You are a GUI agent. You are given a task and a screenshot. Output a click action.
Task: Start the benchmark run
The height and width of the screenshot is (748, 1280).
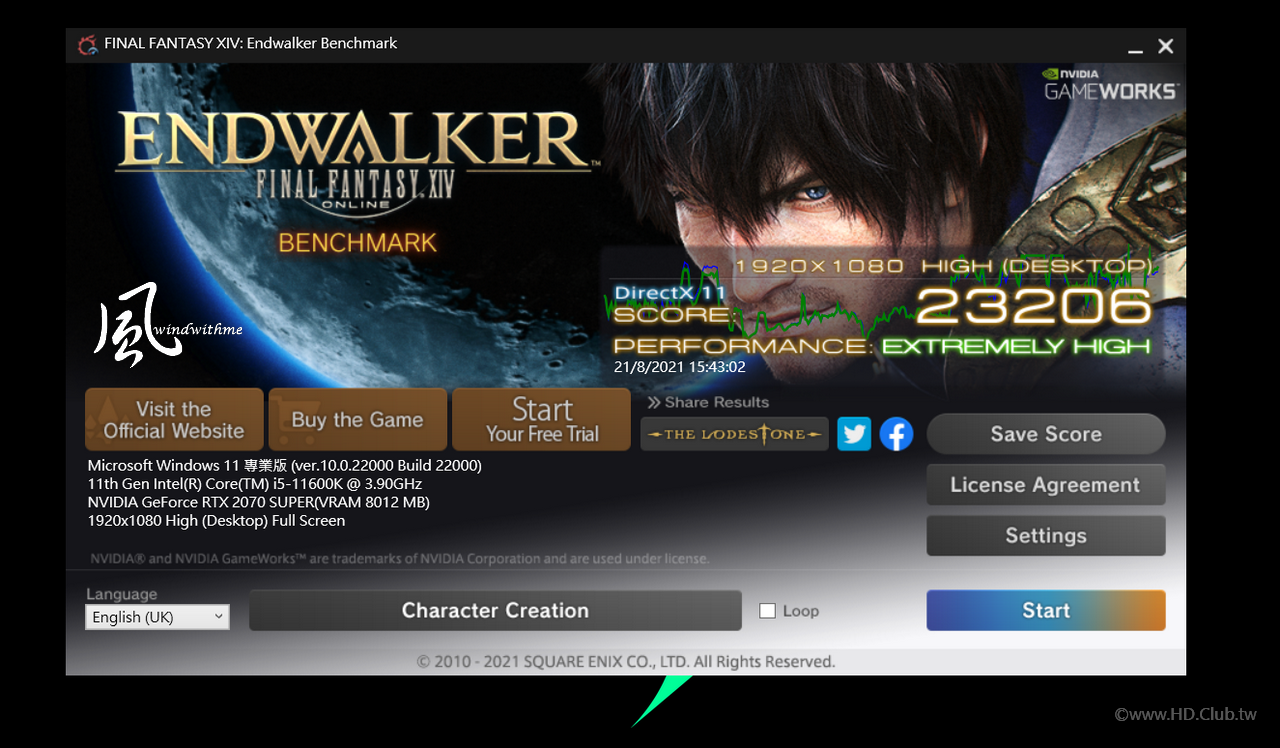point(1046,610)
